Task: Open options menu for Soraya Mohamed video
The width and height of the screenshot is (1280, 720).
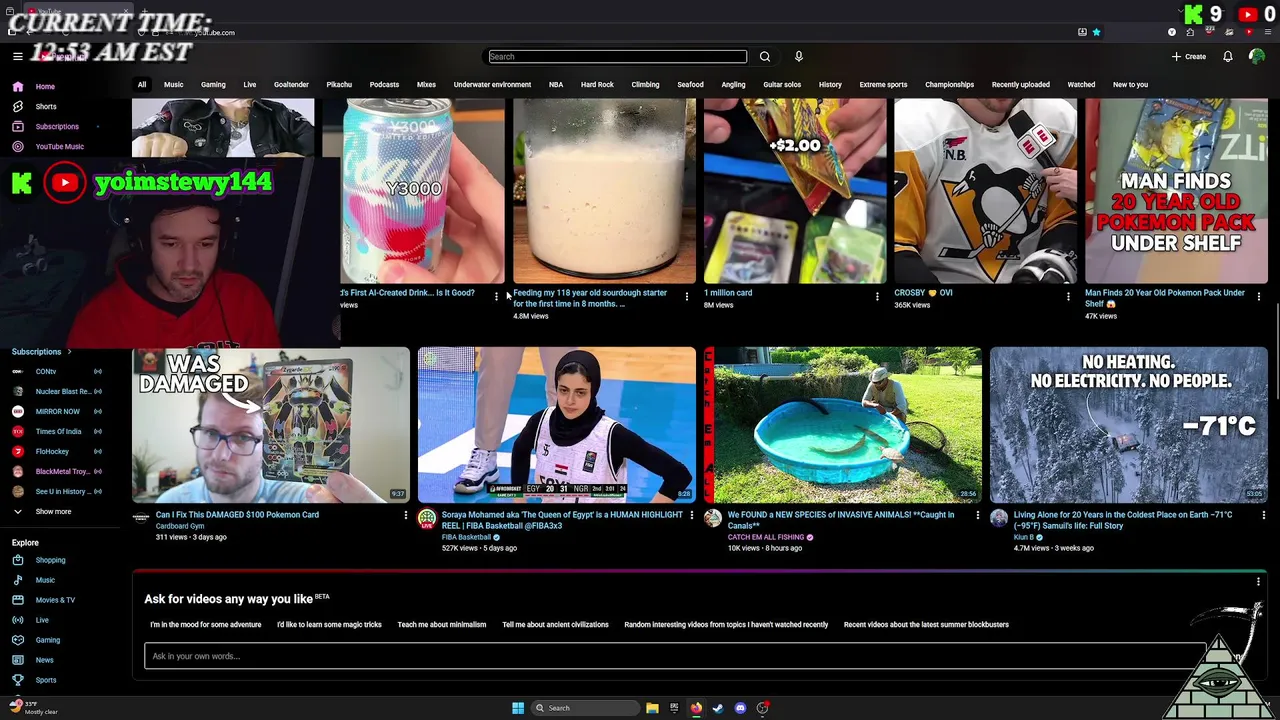Action: [x=691, y=516]
